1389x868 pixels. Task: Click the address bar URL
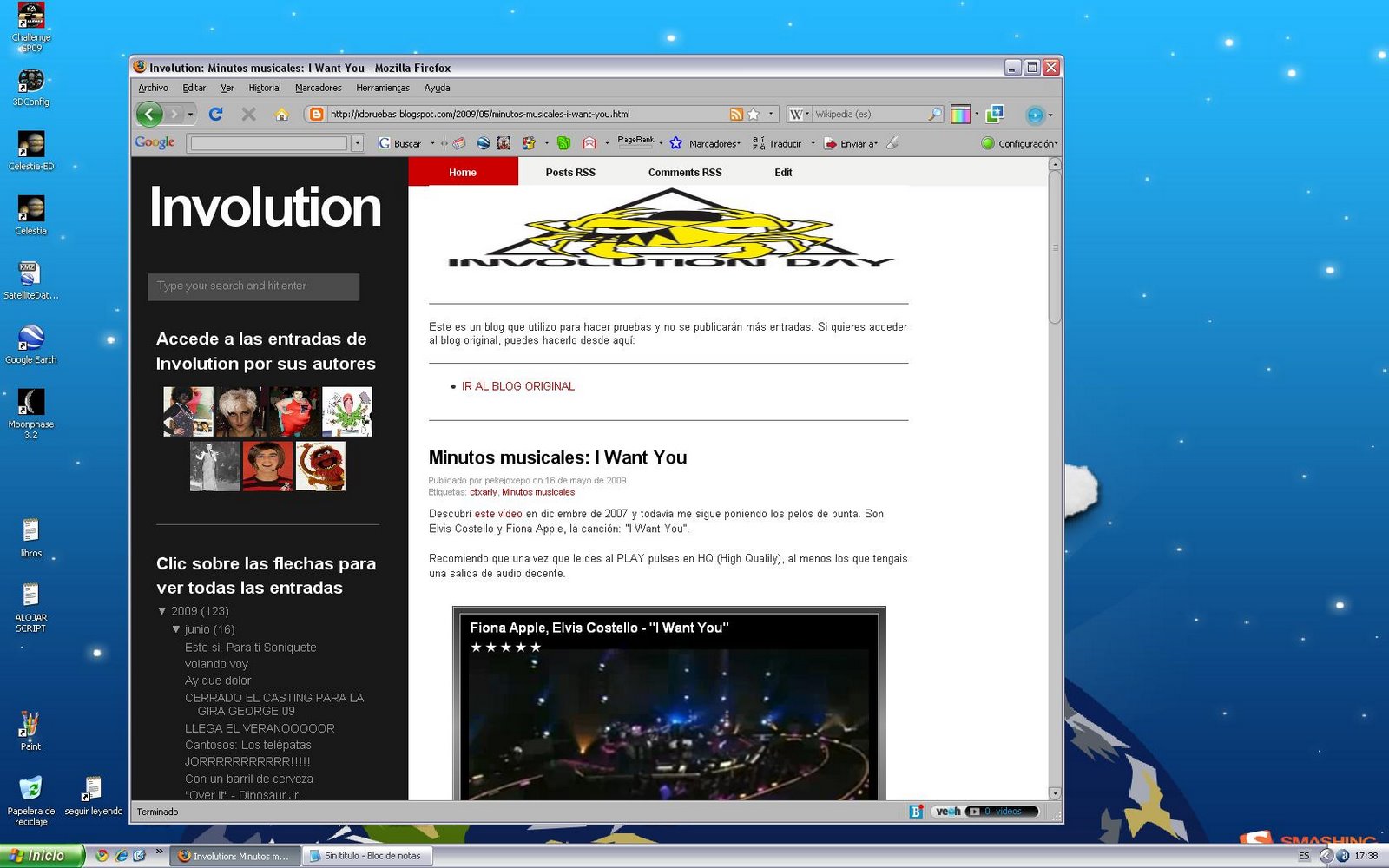[x=480, y=114]
